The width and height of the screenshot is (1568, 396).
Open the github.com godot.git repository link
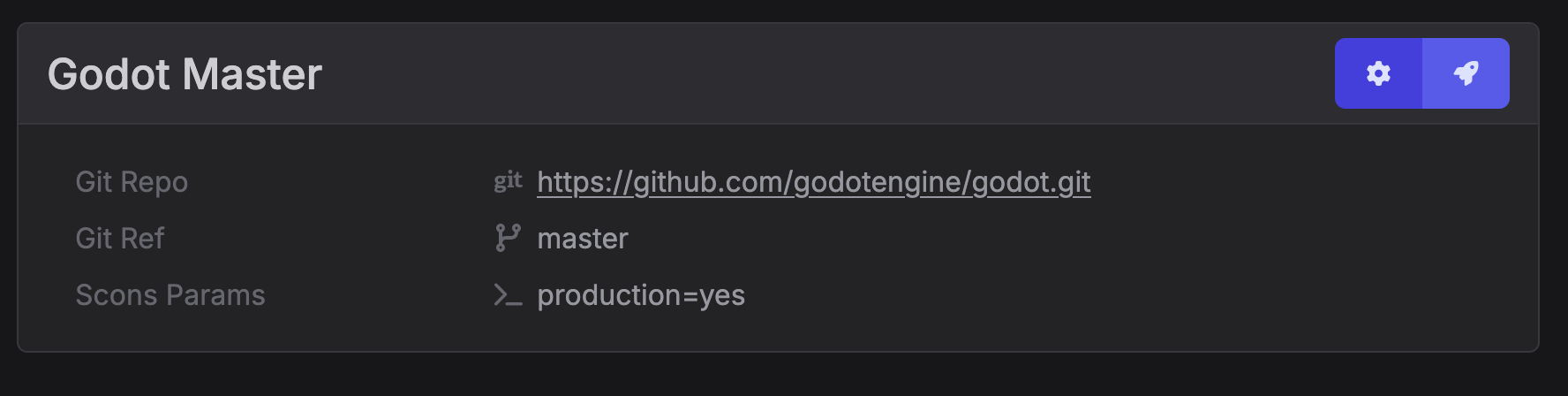[814, 182]
